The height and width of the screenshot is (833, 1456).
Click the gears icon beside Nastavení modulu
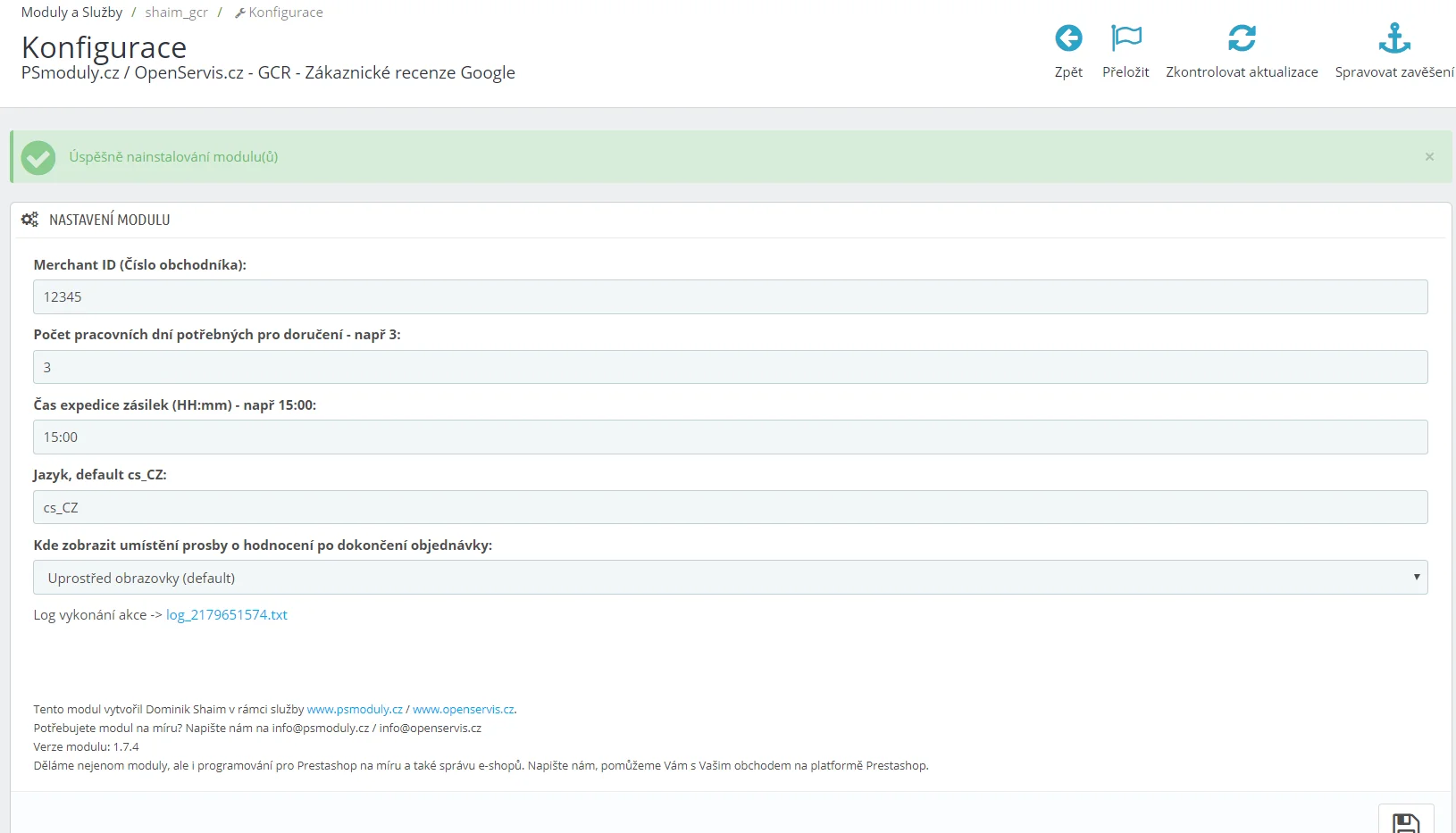pyautogui.click(x=29, y=220)
